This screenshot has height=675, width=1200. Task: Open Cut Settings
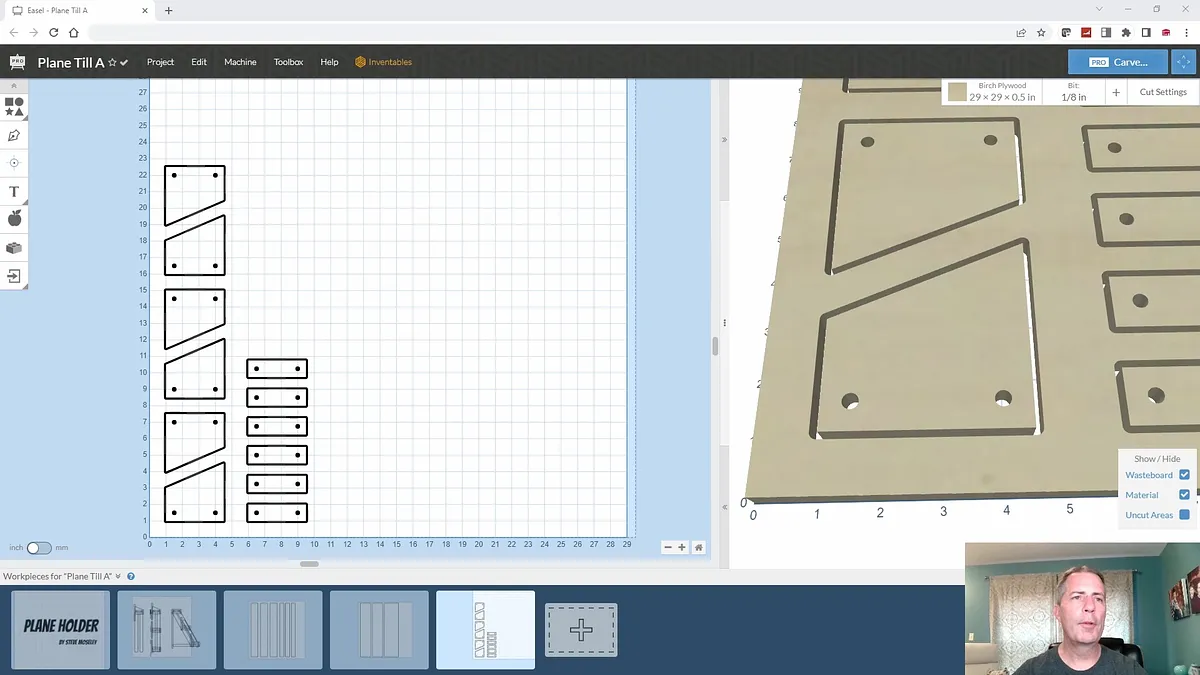click(x=1162, y=92)
